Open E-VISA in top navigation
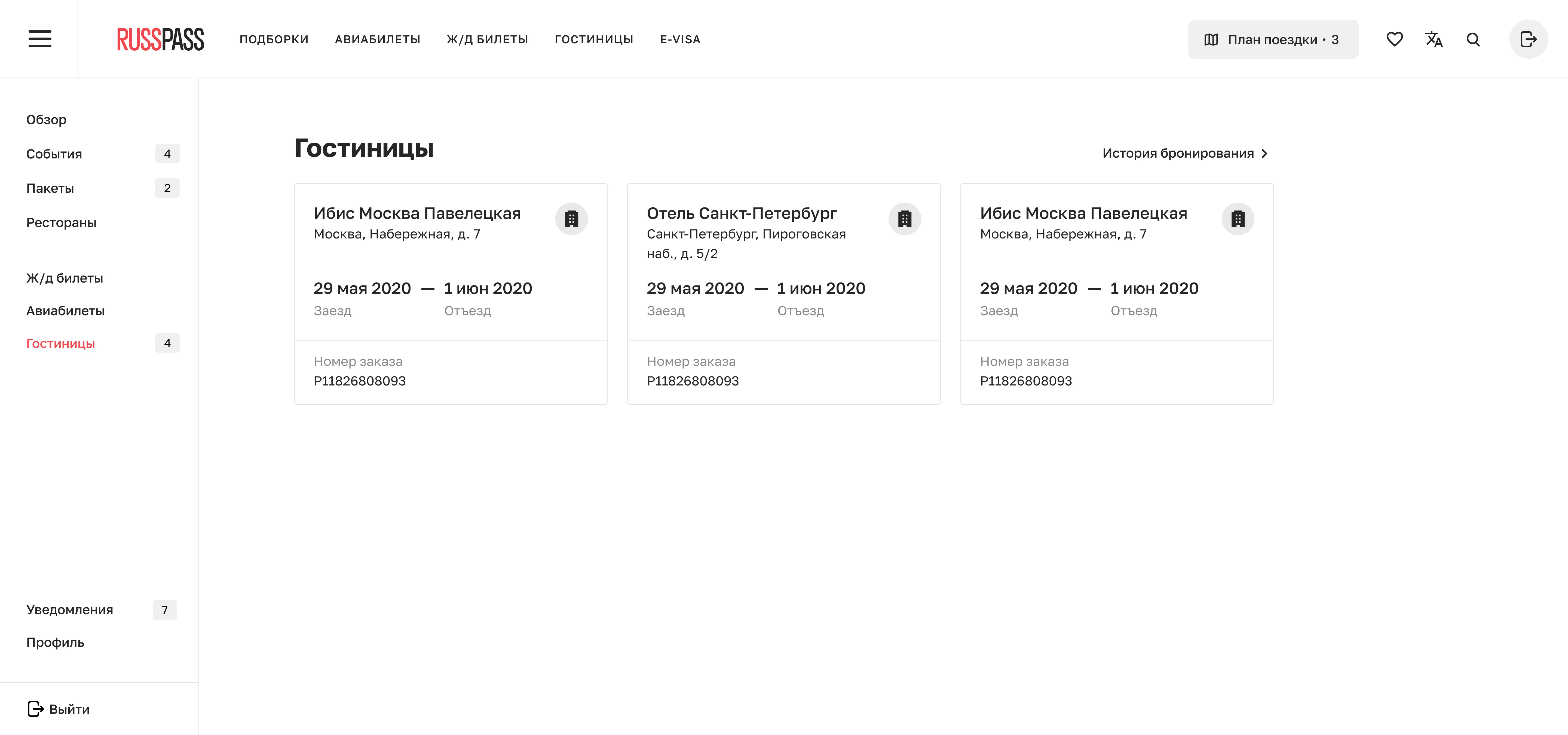 click(x=680, y=39)
